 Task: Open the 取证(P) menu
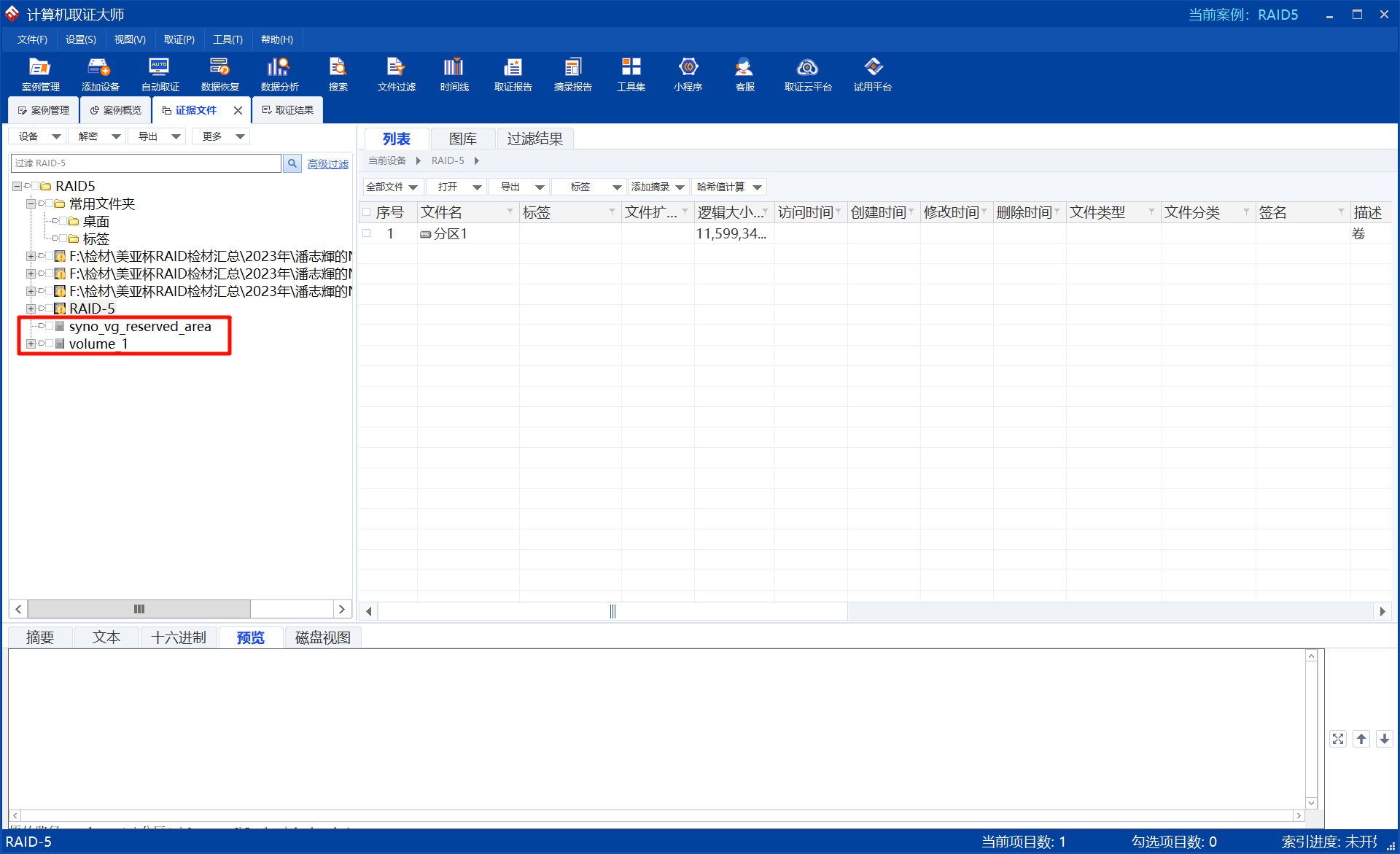point(179,39)
